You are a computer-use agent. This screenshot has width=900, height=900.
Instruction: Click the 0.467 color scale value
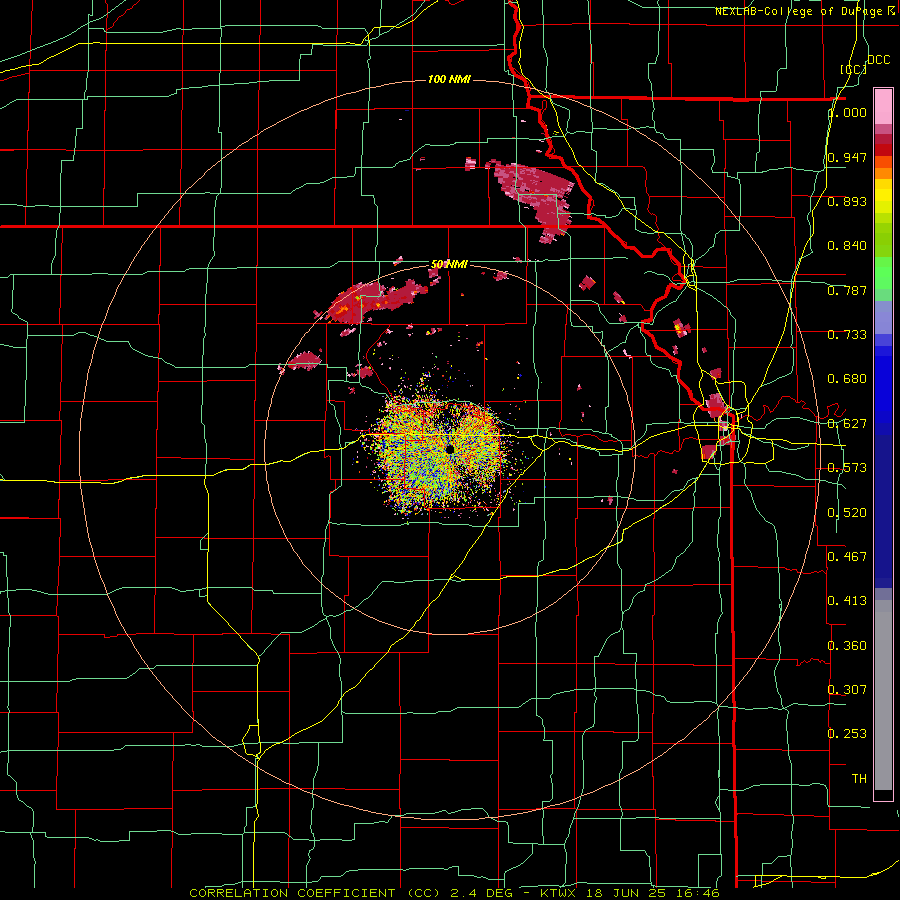pyautogui.click(x=847, y=556)
